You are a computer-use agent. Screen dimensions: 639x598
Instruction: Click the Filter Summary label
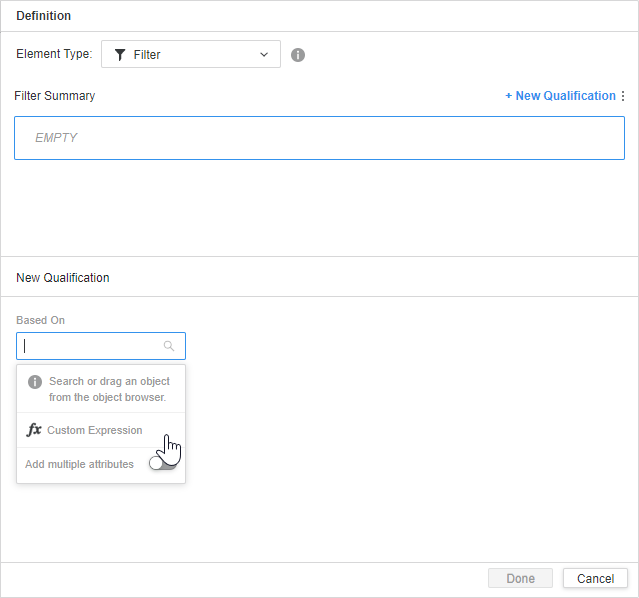(55, 96)
